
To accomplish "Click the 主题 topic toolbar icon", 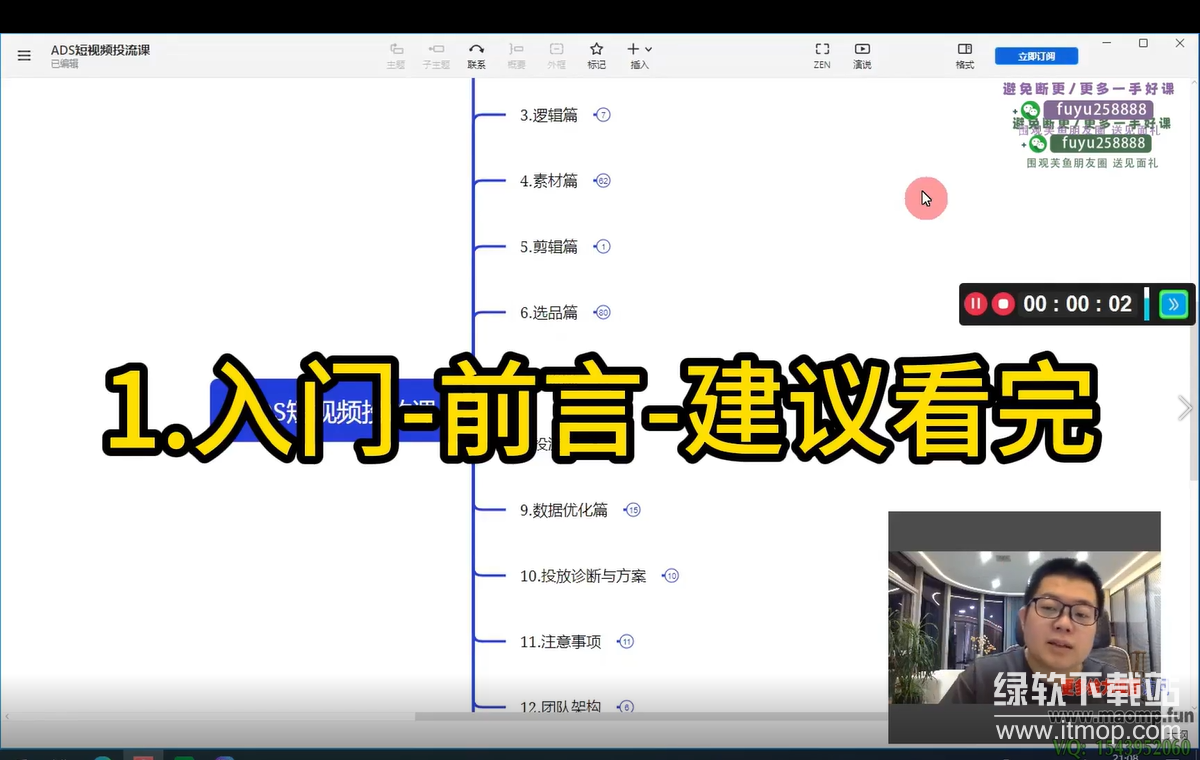I will (396, 55).
